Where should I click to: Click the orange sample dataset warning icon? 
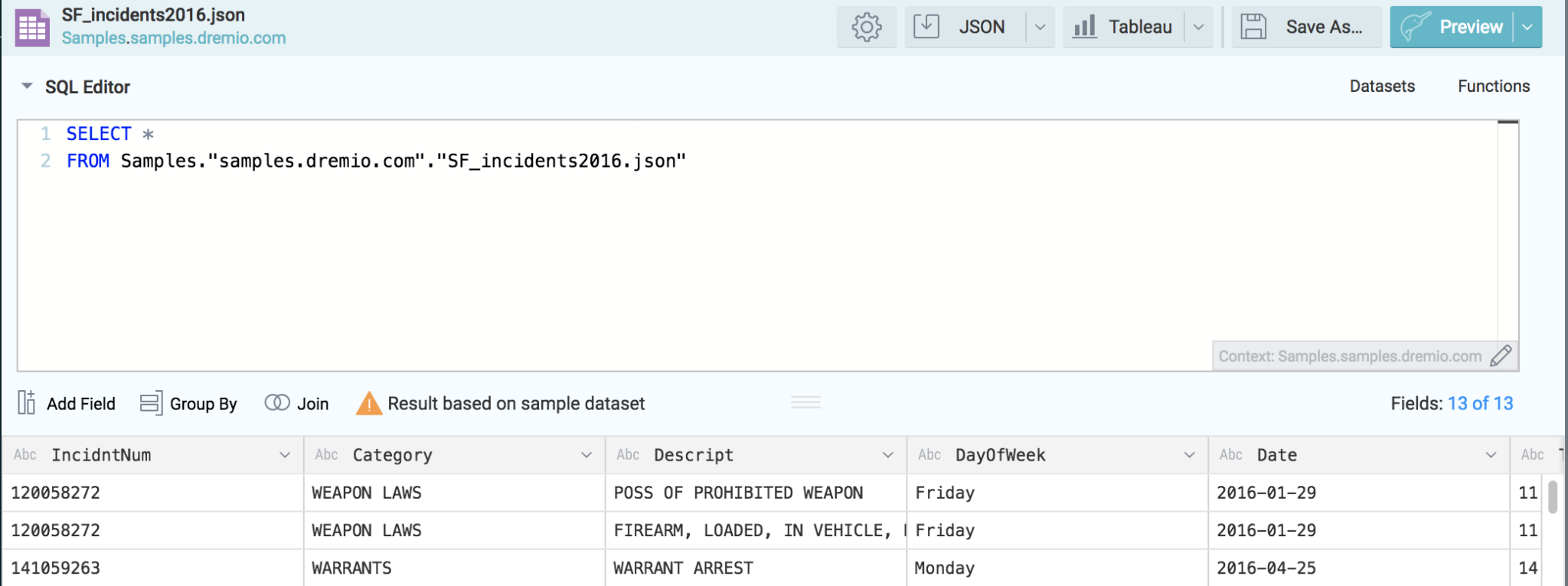pos(368,403)
